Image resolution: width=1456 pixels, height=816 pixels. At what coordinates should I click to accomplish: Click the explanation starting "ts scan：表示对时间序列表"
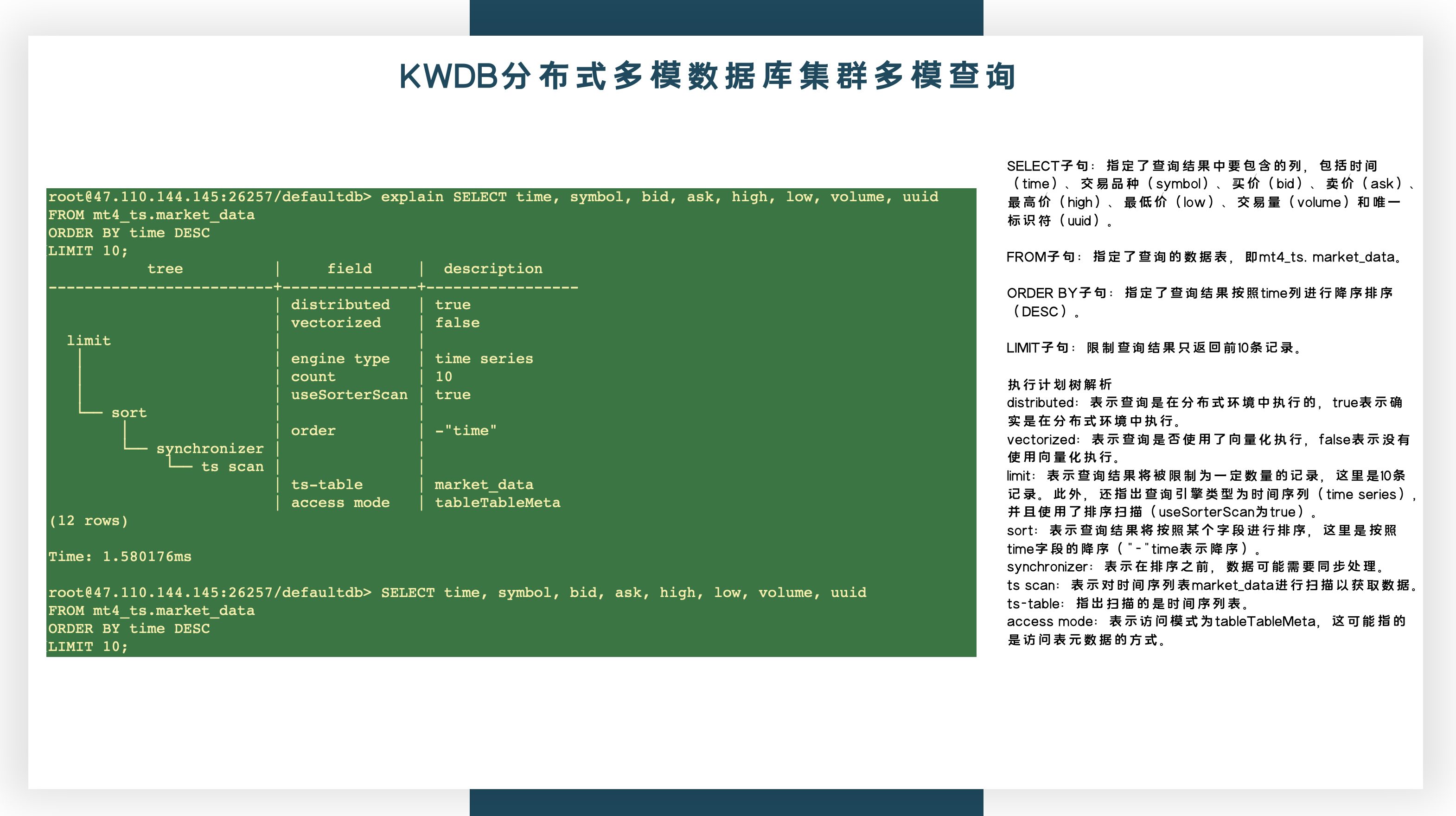pos(1212,585)
